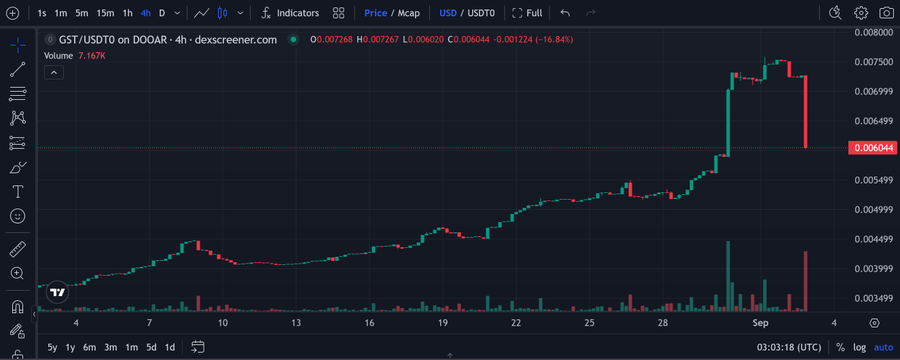Show prices in USD
Image resolution: width=900 pixels, height=360 pixels.
pyautogui.click(x=448, y=13)
